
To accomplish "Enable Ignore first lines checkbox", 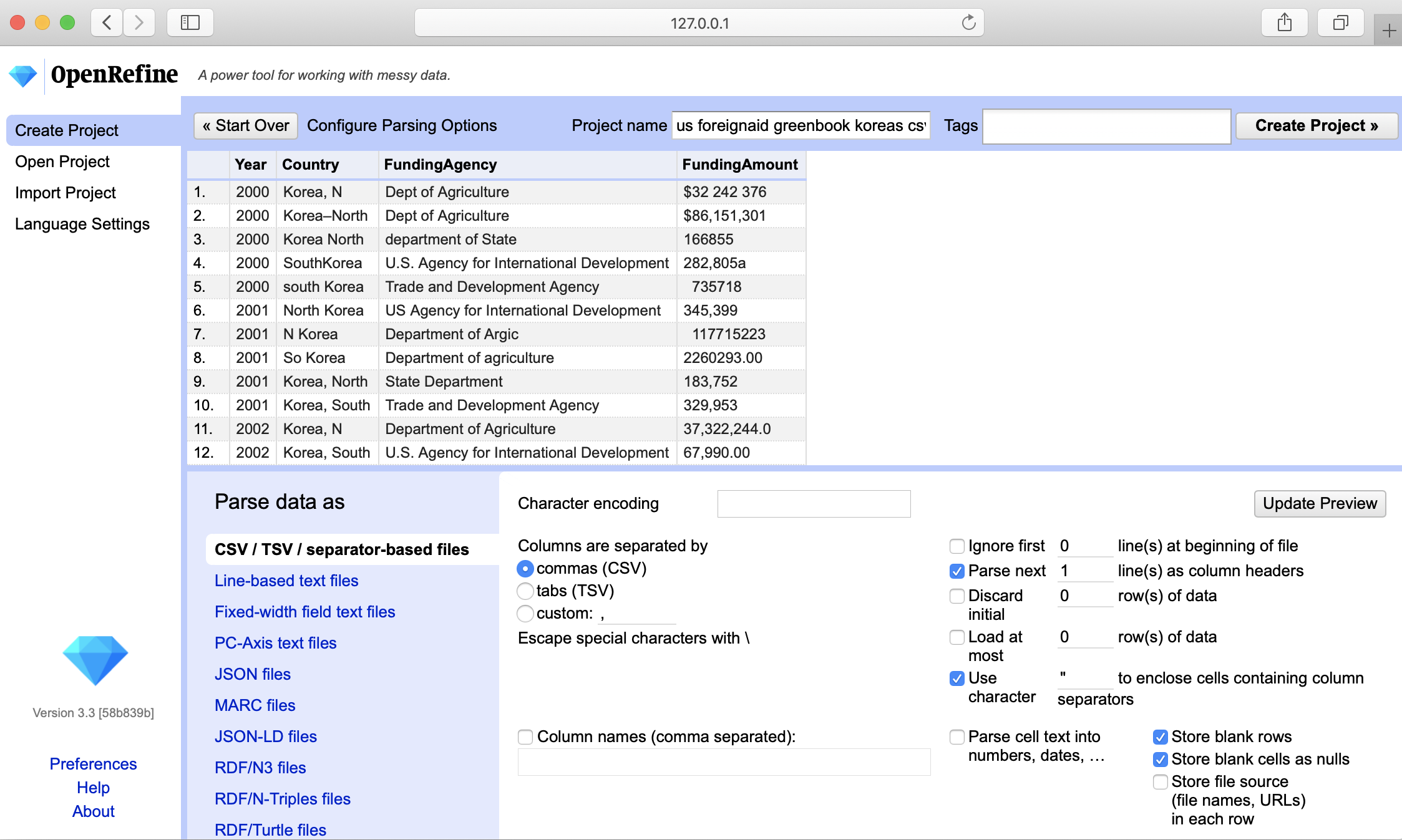I will (x=957, y=546).
